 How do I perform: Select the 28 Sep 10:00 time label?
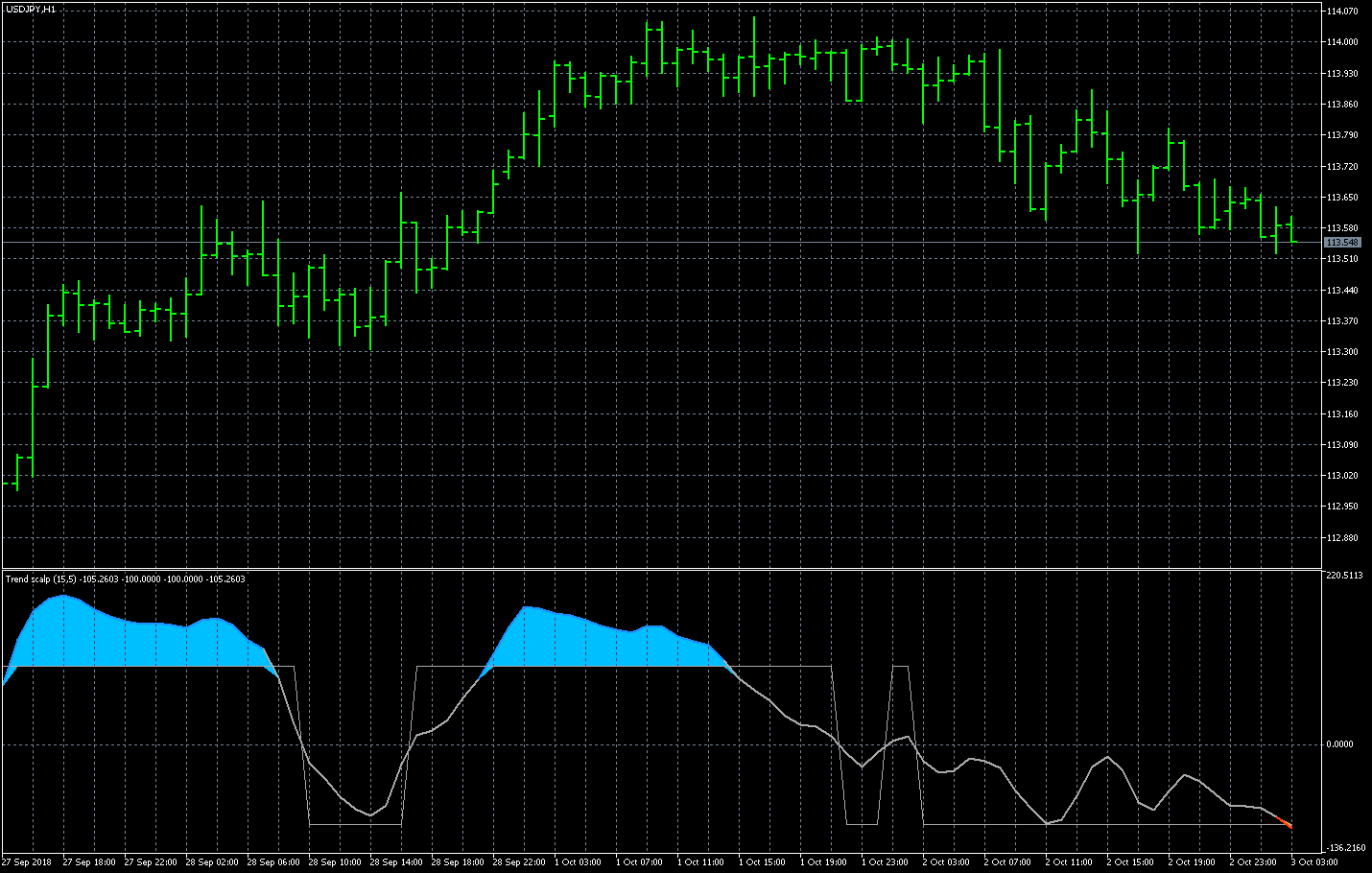[335, 862]
